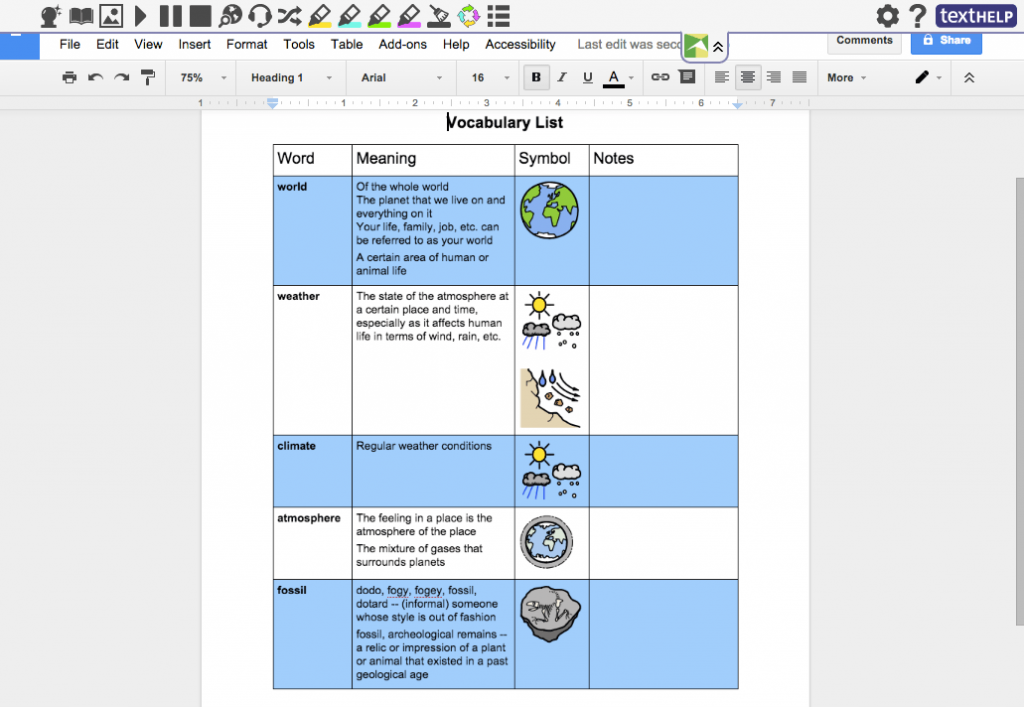Pause the text-to-speech reading

coord(170,16)
